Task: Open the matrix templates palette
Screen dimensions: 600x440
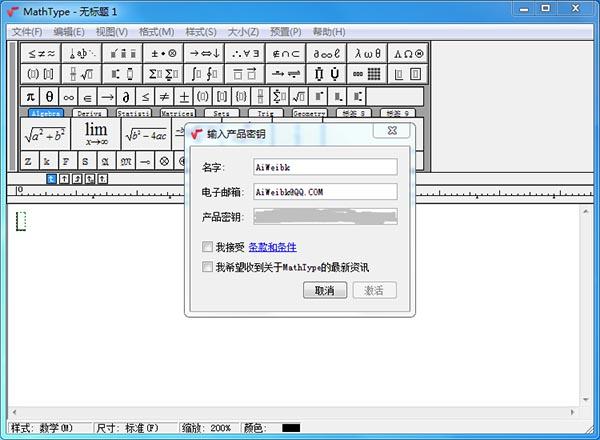Action: (367, 74)
